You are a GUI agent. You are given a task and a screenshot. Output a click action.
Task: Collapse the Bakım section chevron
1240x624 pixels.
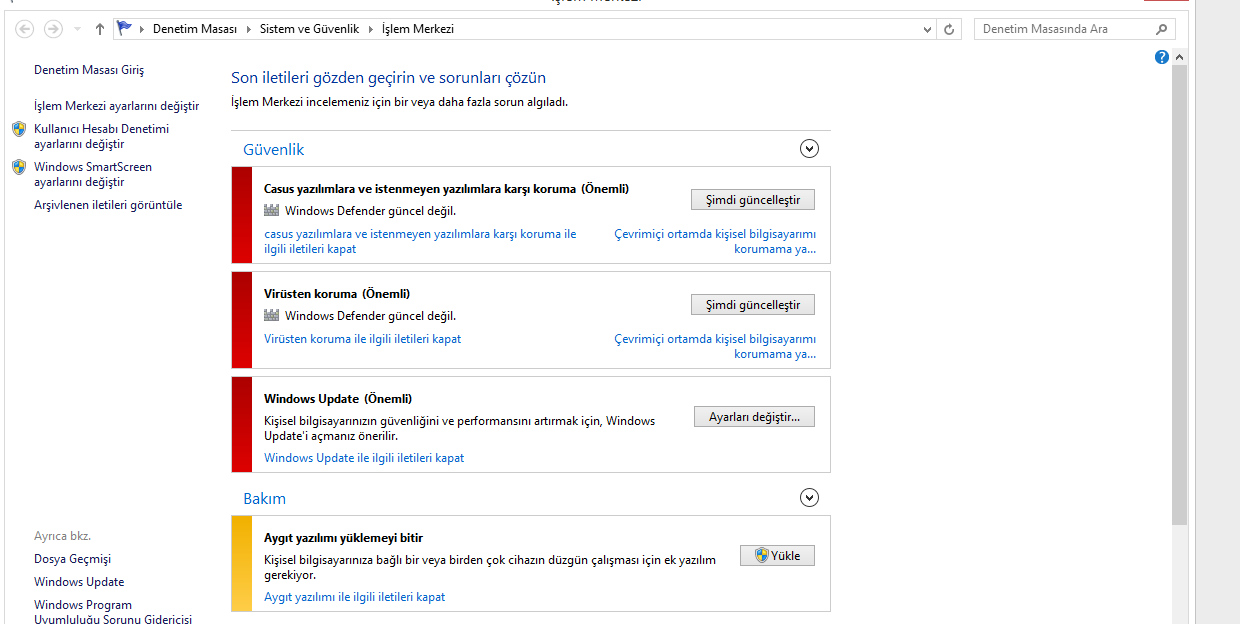pyautogui.click(x=810, y=498)
